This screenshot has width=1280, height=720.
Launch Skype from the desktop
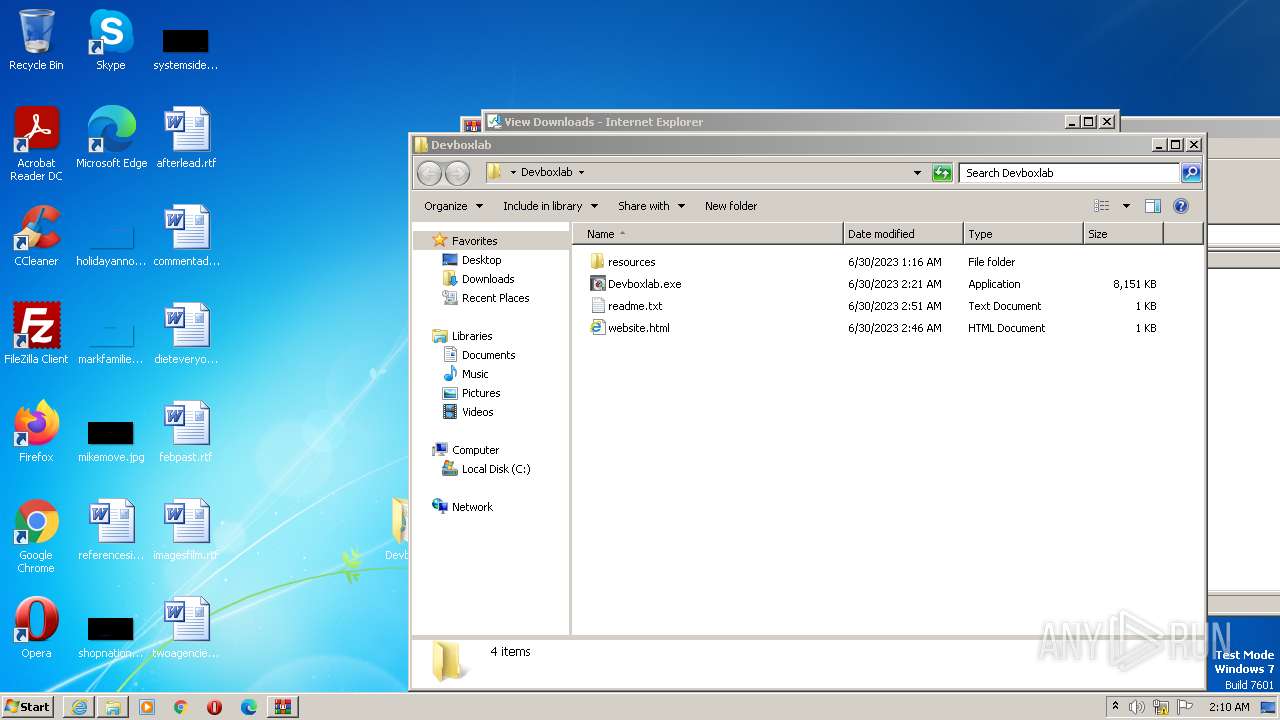point(111,40)
